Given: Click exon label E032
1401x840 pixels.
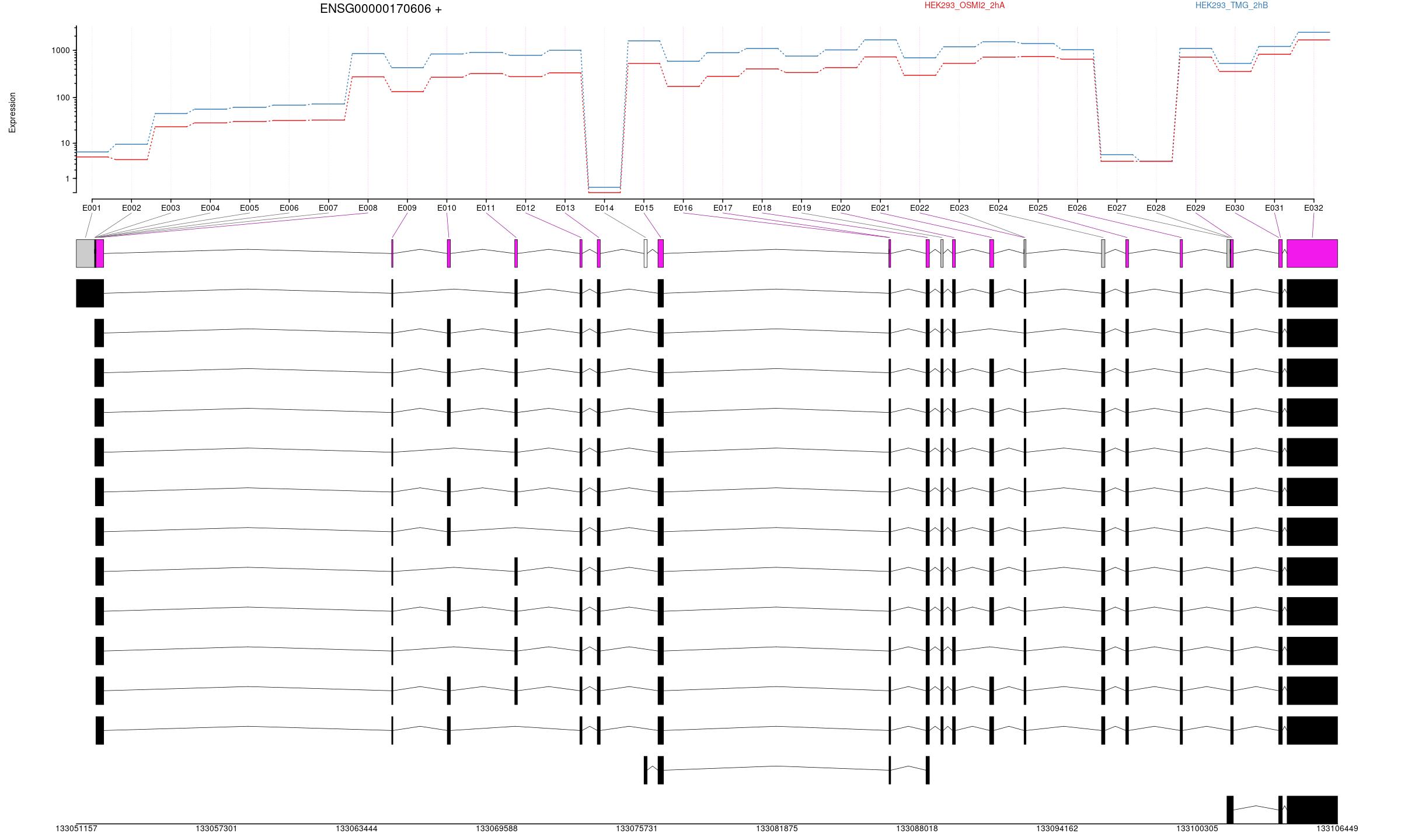Looking at the screenshot, I should tap(1313, 208).
